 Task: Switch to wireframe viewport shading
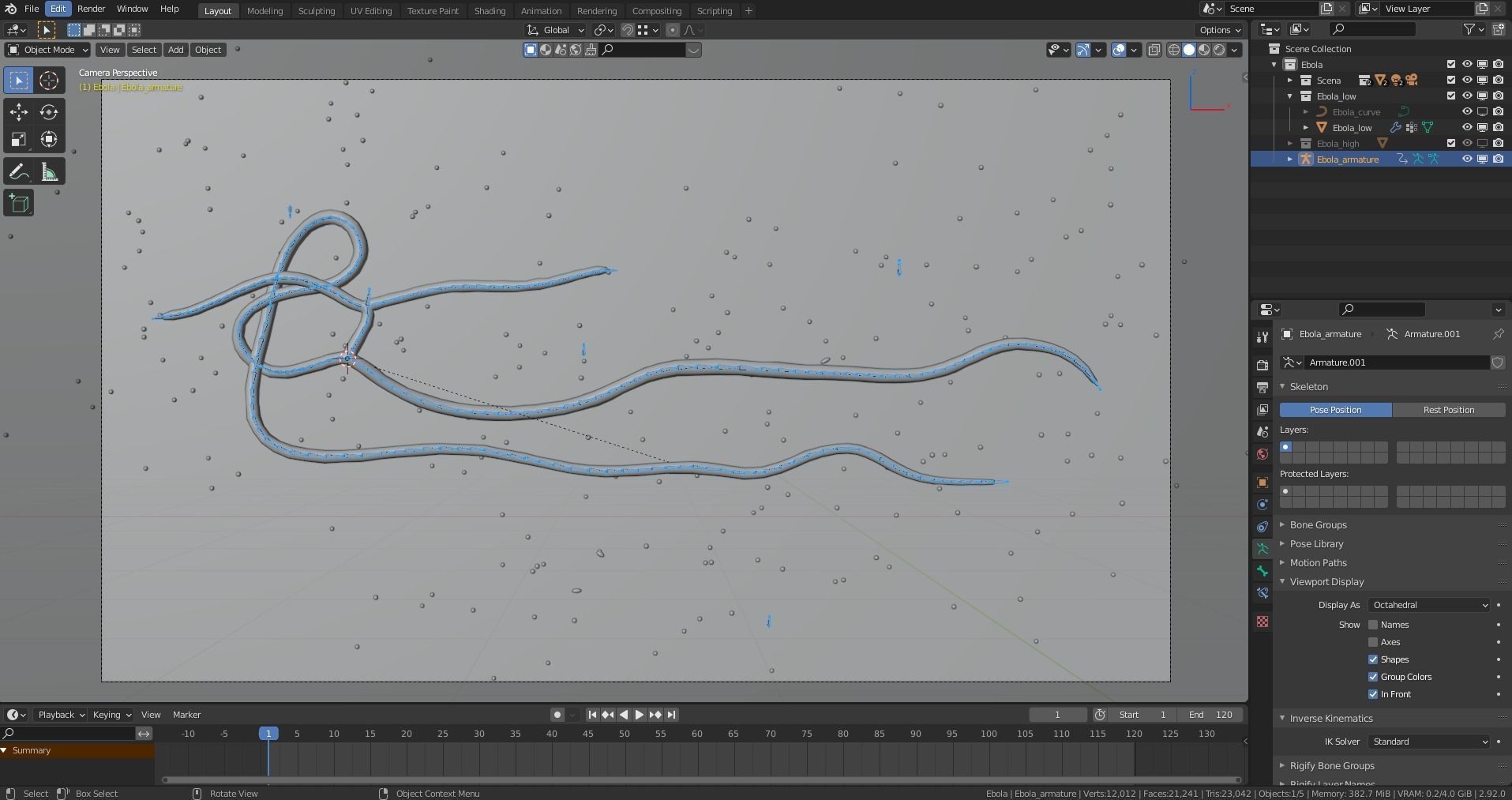(x=1174, y=50)
